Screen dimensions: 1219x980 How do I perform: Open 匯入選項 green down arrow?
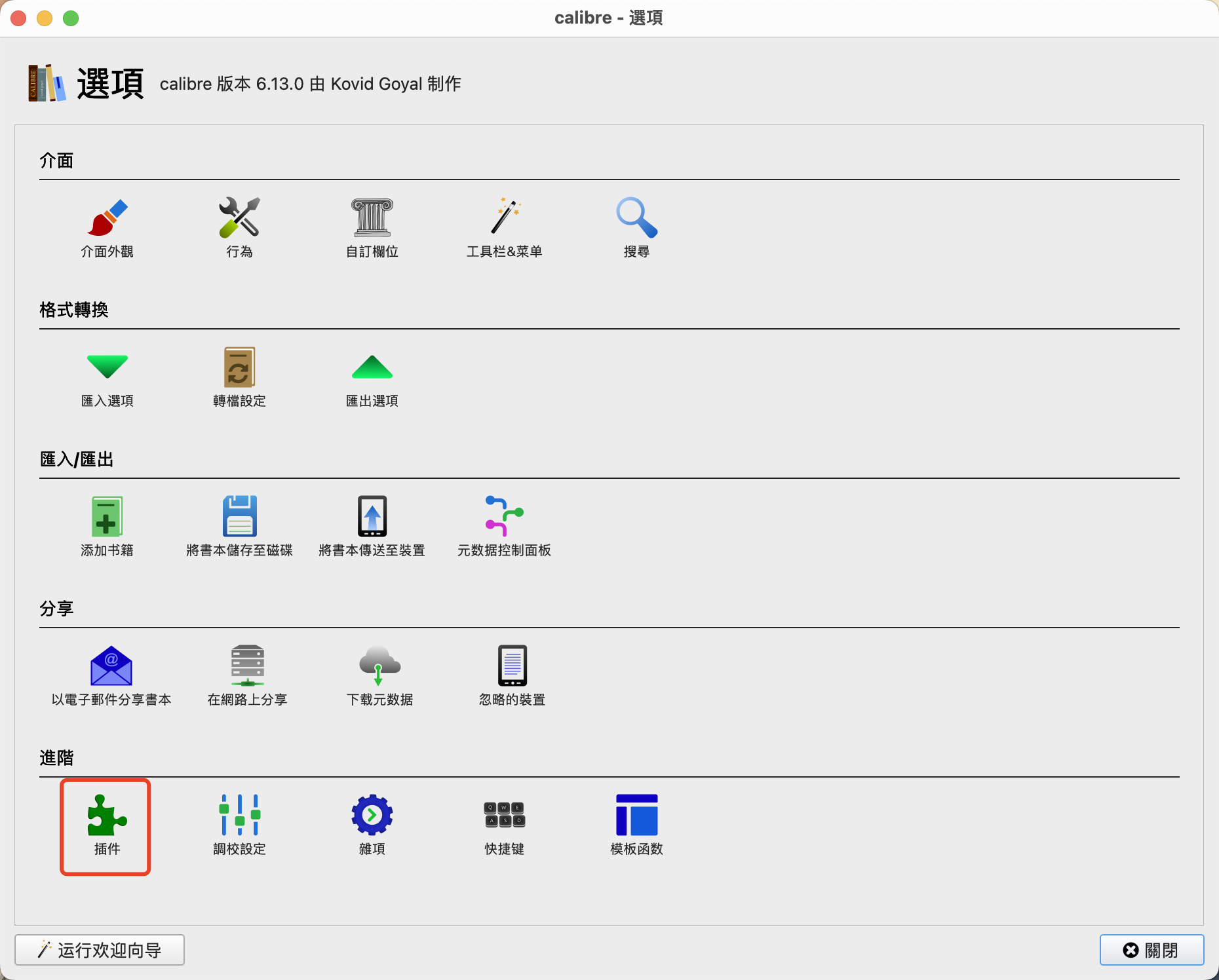pyautogui.click(x=107, y=367)
